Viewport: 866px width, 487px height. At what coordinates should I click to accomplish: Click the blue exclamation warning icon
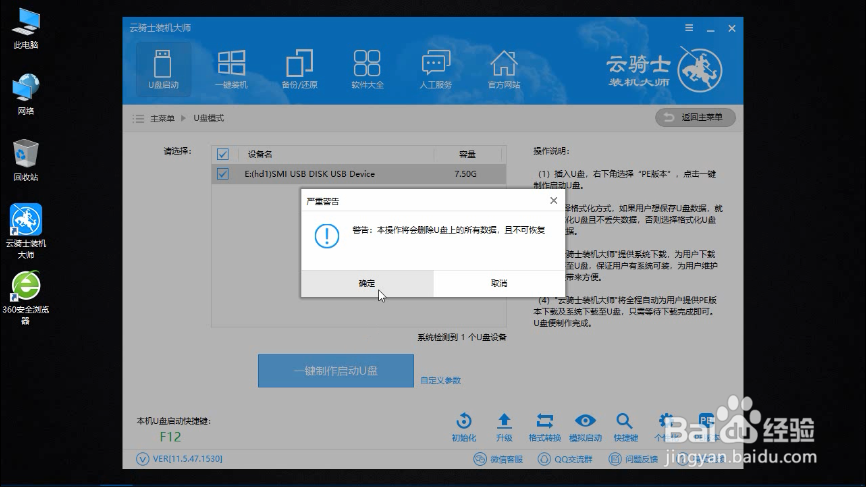[327, 236]
